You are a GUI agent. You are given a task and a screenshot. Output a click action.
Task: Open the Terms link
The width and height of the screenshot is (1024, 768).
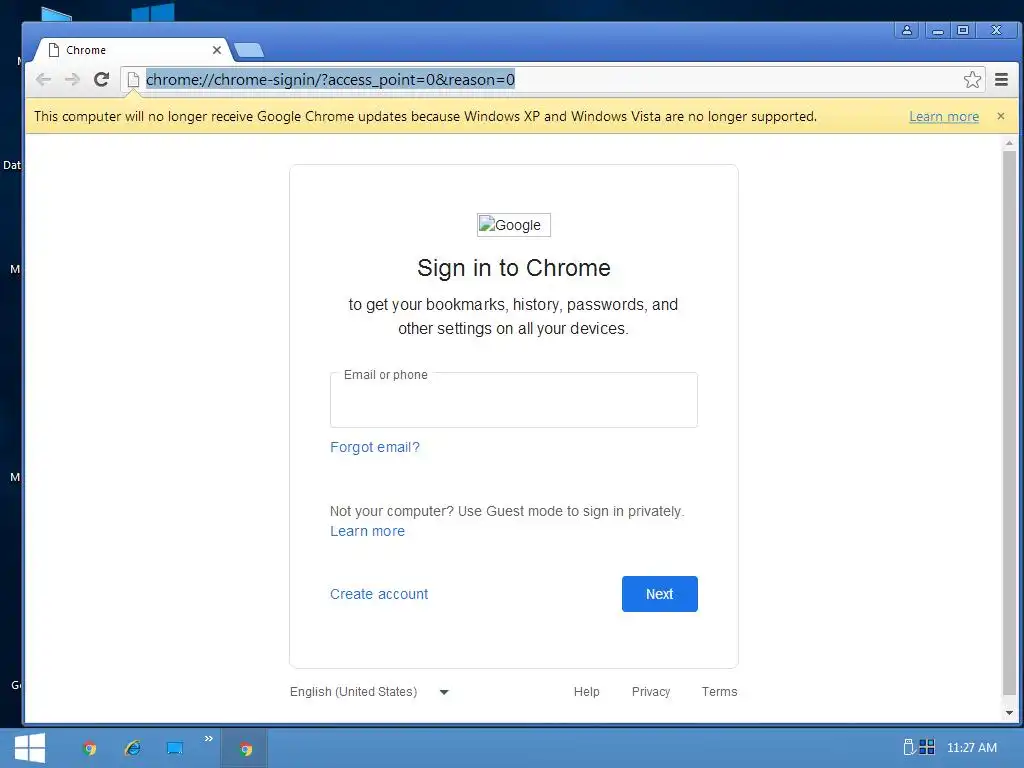point(719,692)
